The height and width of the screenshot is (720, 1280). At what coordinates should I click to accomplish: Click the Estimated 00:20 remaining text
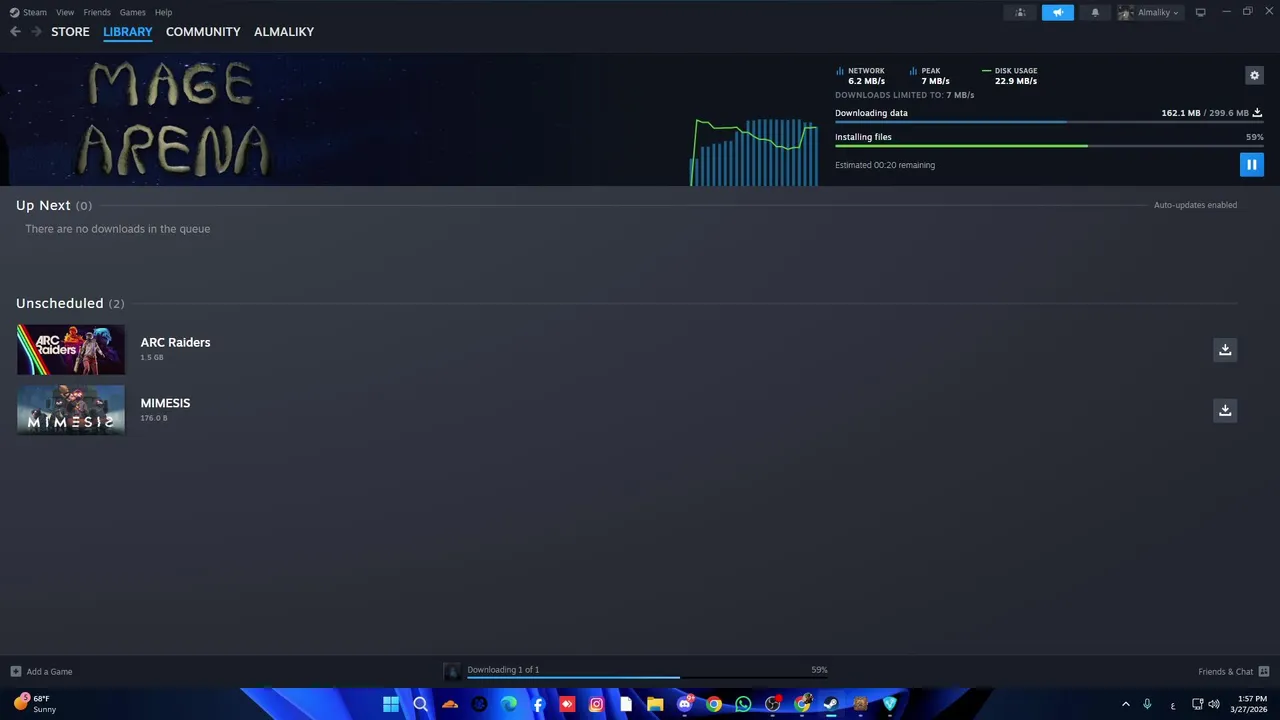[885, 165]
